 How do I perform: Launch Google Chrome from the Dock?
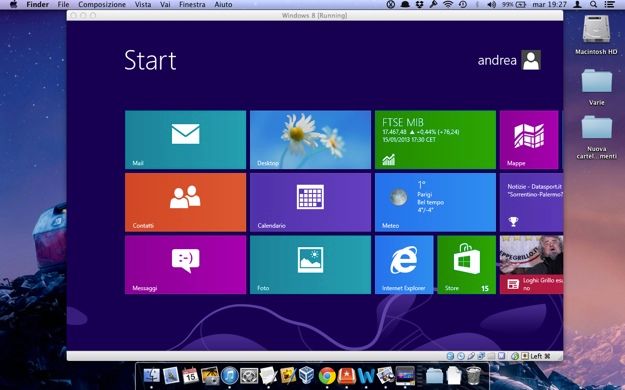click(x=327, y=375)
